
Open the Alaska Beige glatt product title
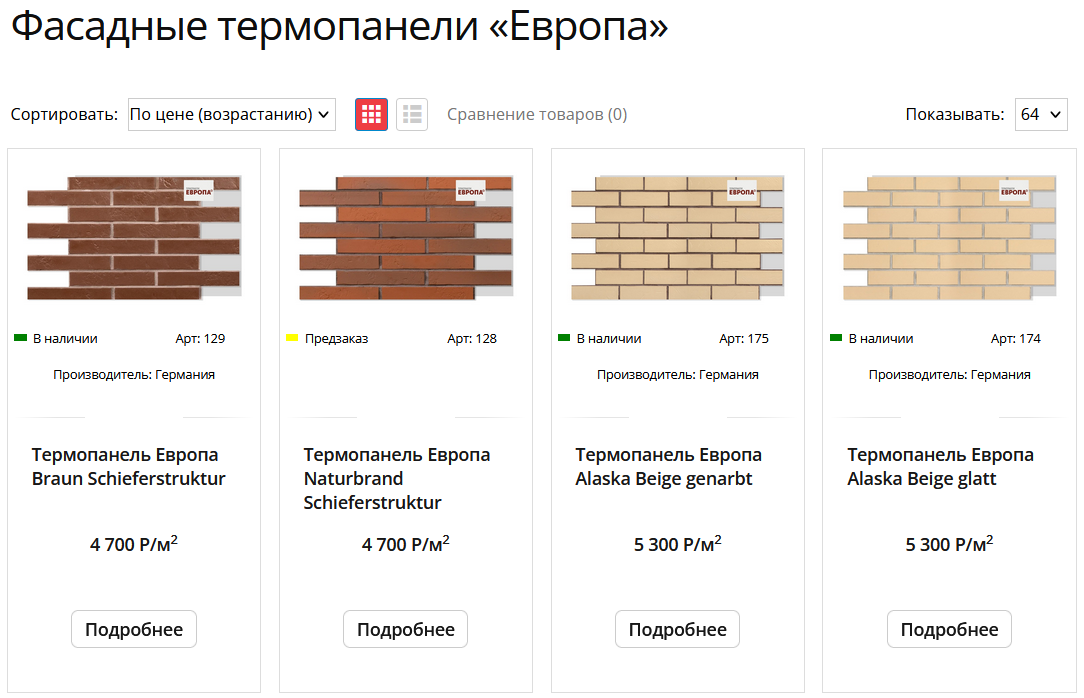point(940,466)
